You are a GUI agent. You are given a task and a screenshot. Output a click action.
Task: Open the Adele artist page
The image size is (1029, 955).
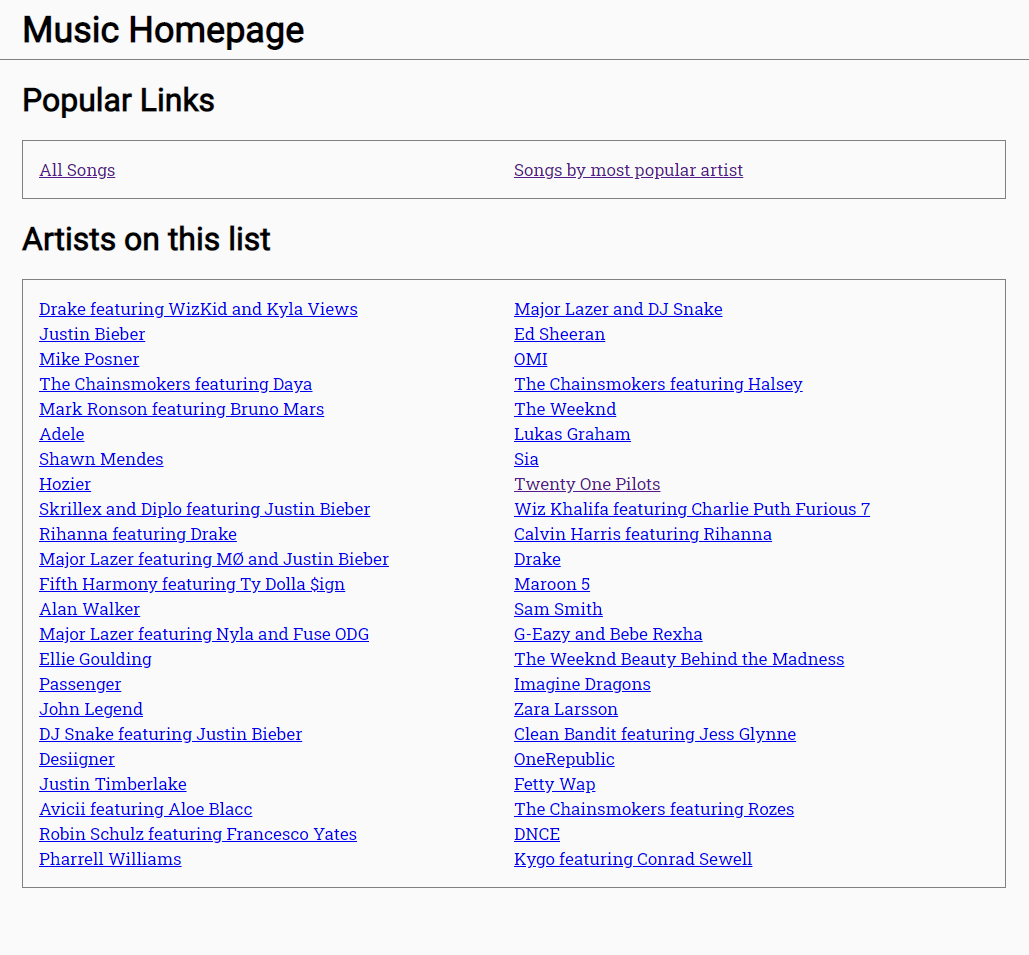click(x=62, y=434)
